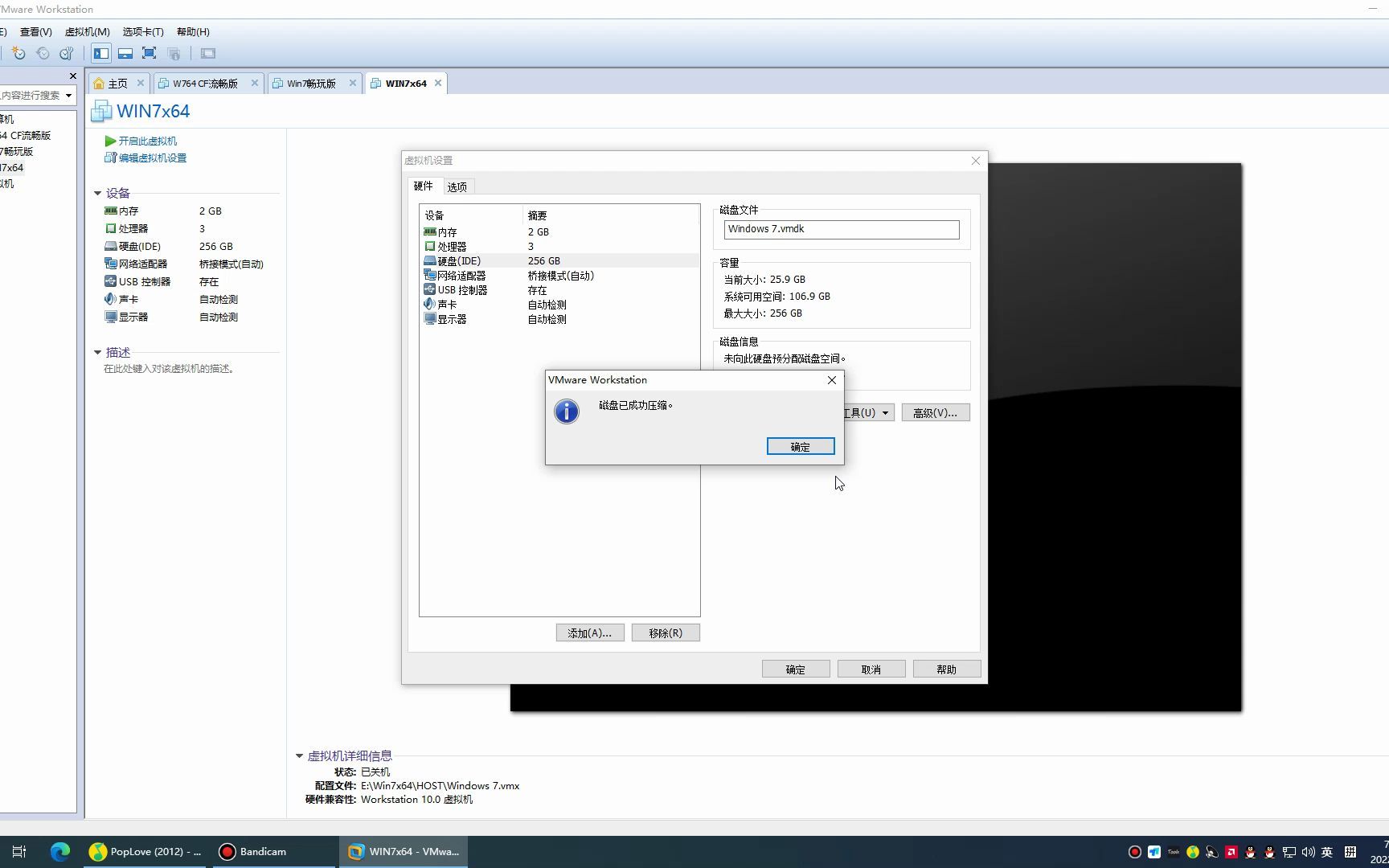Click the large WIN7x64 VM icon in header

pos(101,111)
